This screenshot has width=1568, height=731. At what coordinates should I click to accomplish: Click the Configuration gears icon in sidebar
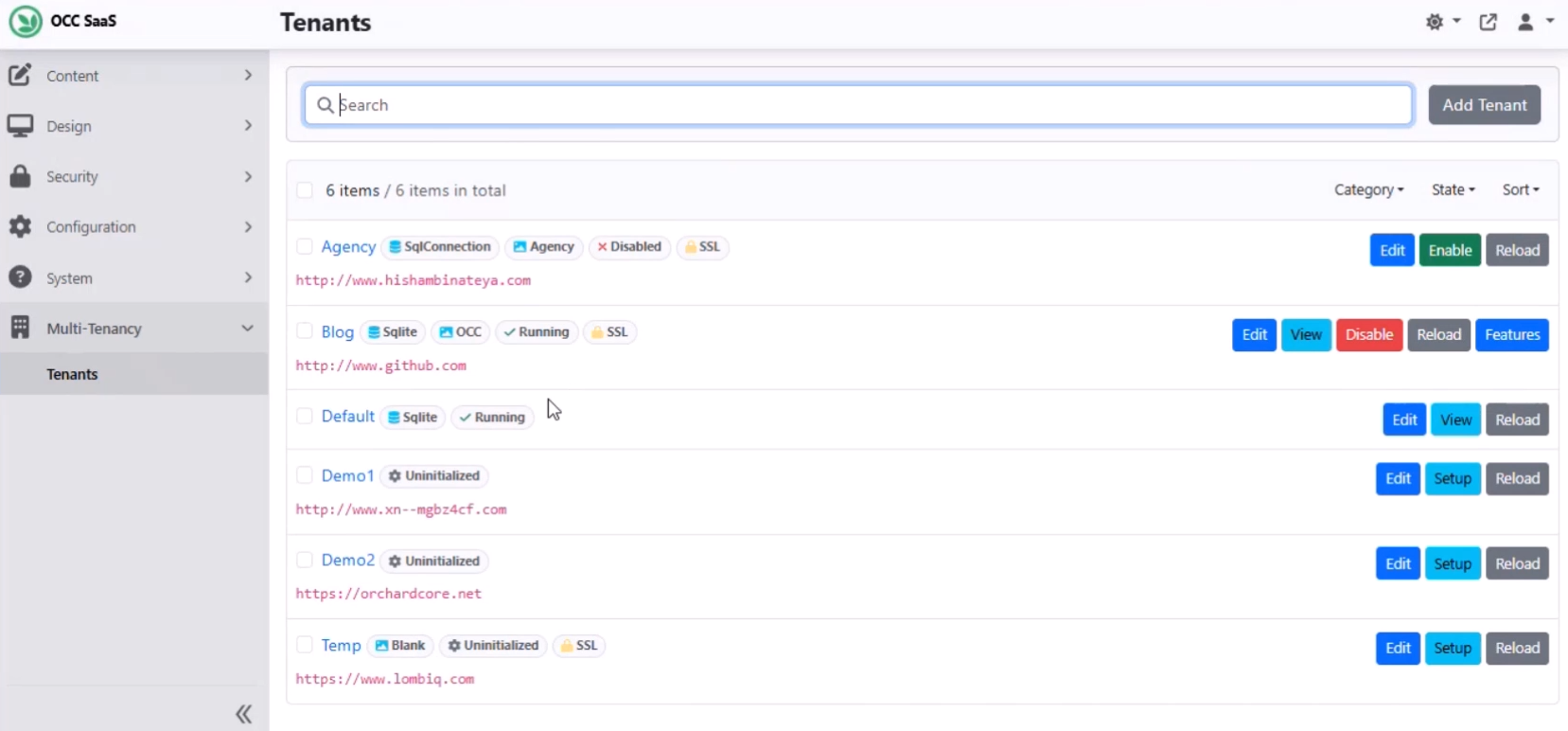click(20, 226)
